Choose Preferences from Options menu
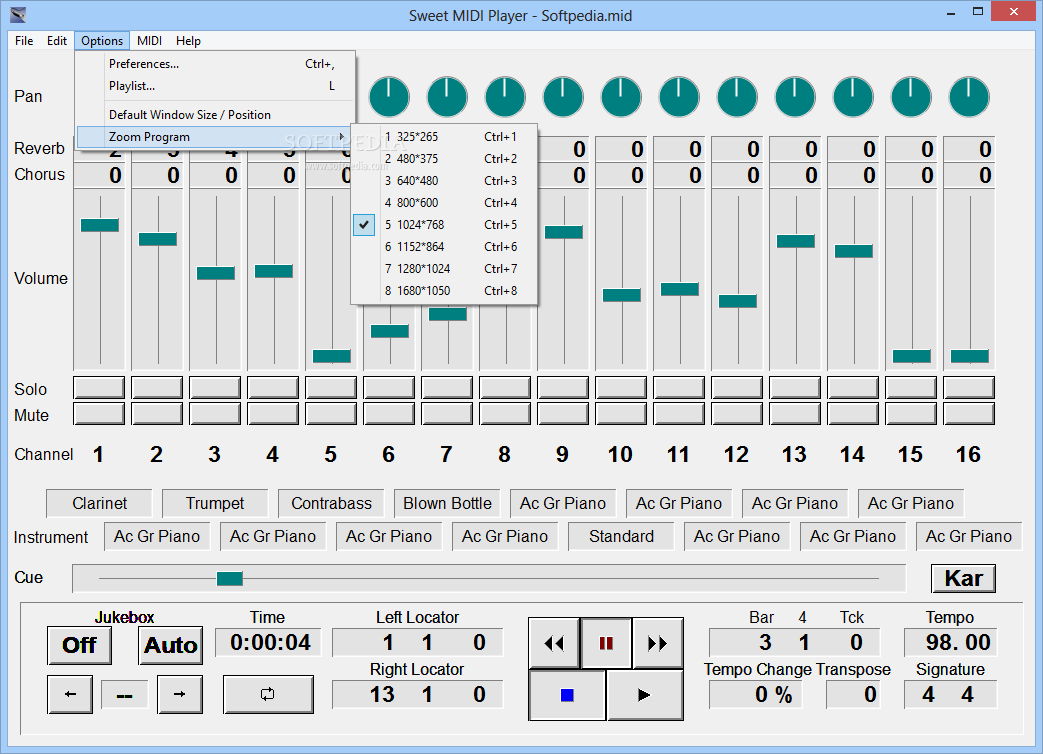The width and height of the screenshot is (1043, 754). (215, 64)
